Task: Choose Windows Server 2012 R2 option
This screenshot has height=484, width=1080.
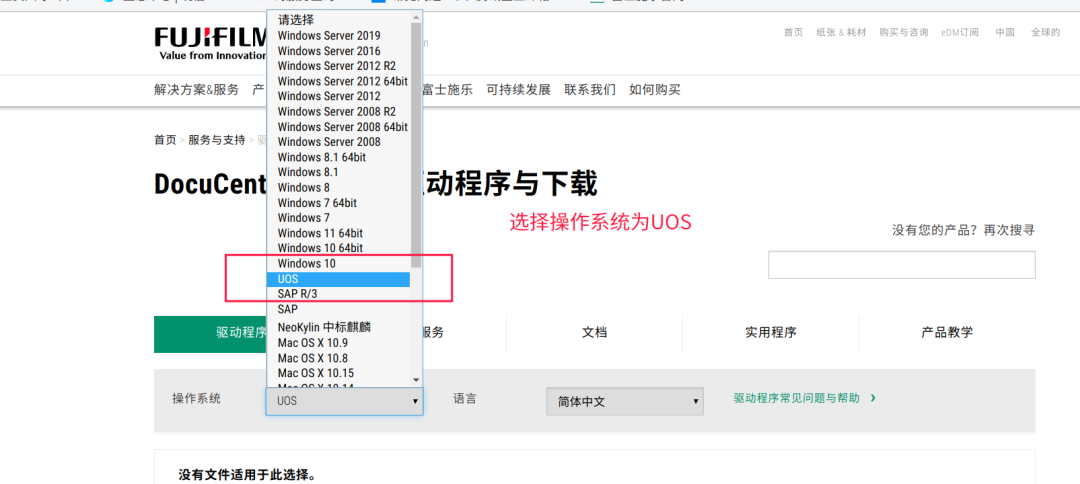Action: [338, 66]
